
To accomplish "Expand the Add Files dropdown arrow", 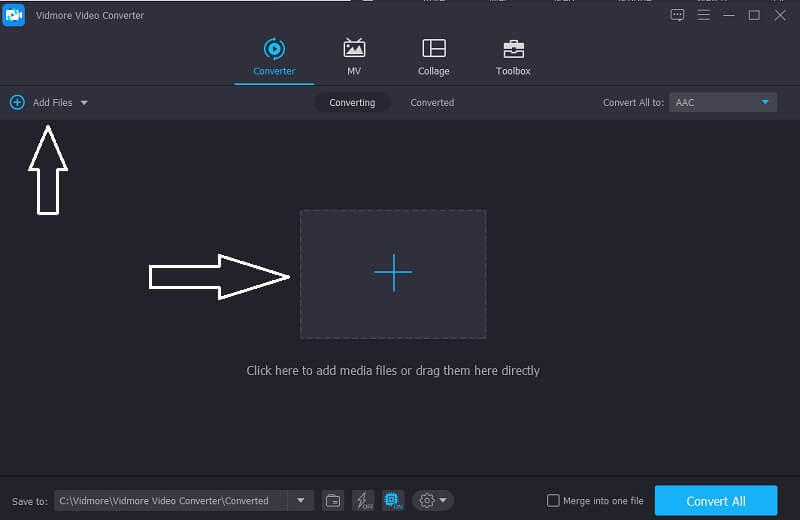I will point(84,103).
